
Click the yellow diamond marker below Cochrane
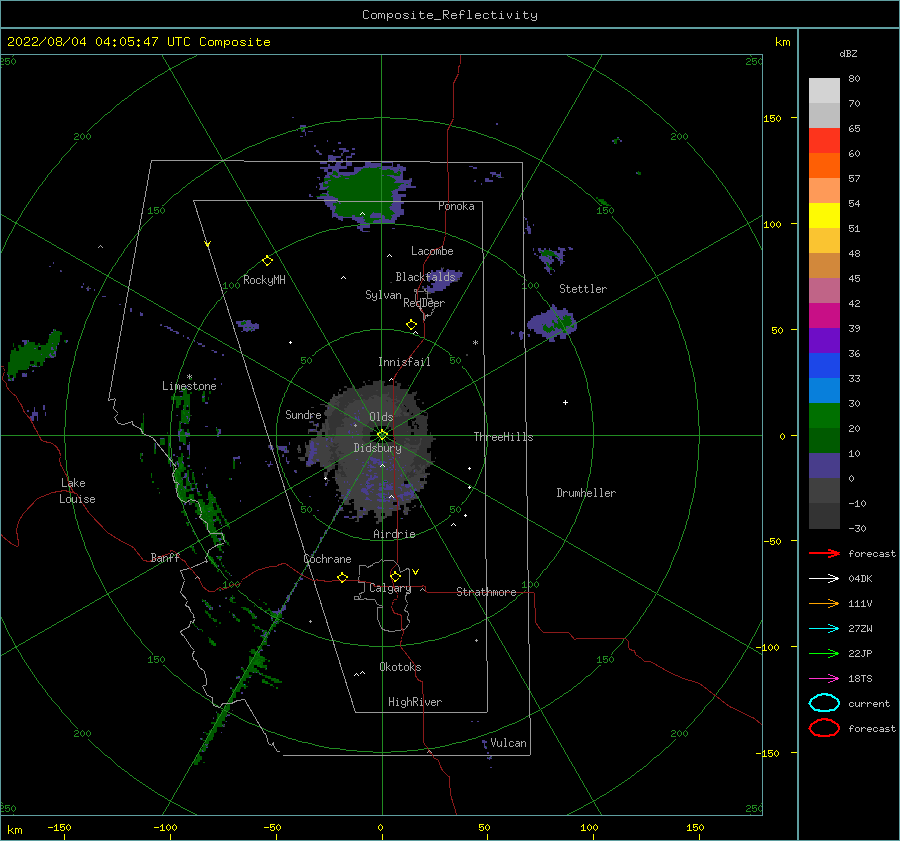[342, 577]
